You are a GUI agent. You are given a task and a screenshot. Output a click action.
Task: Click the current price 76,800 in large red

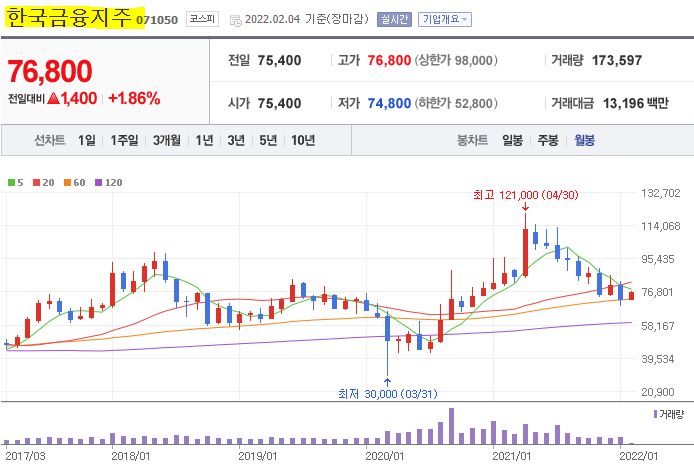click(50, 71)
